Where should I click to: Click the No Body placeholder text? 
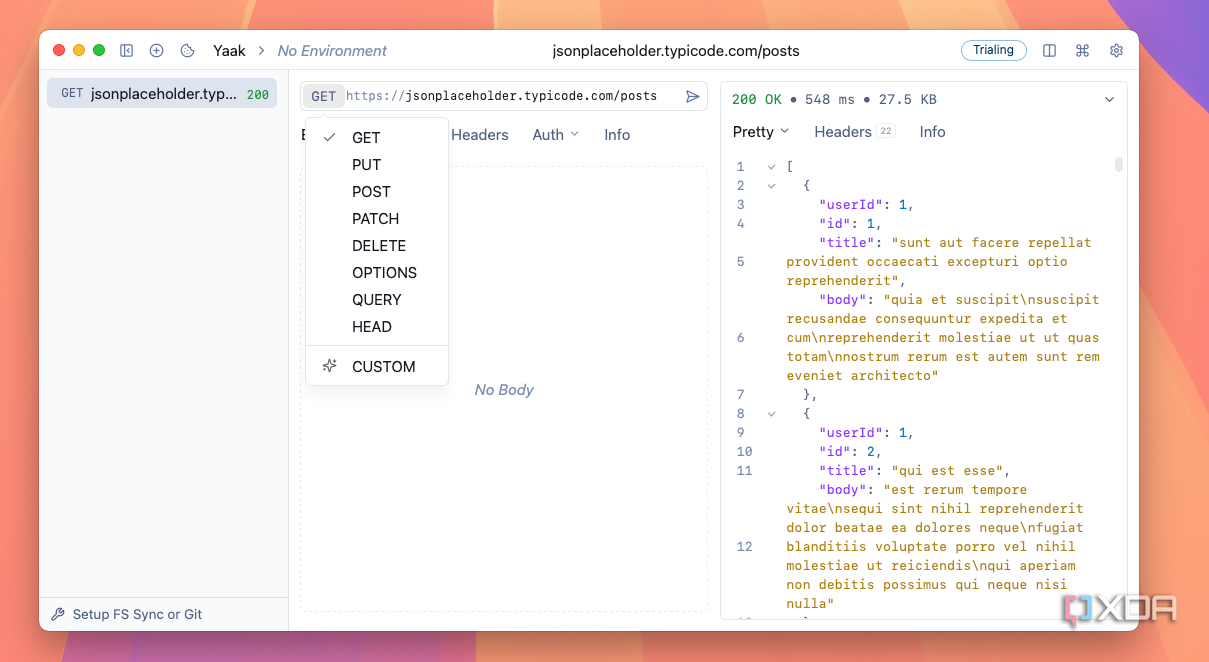[504, 390]
